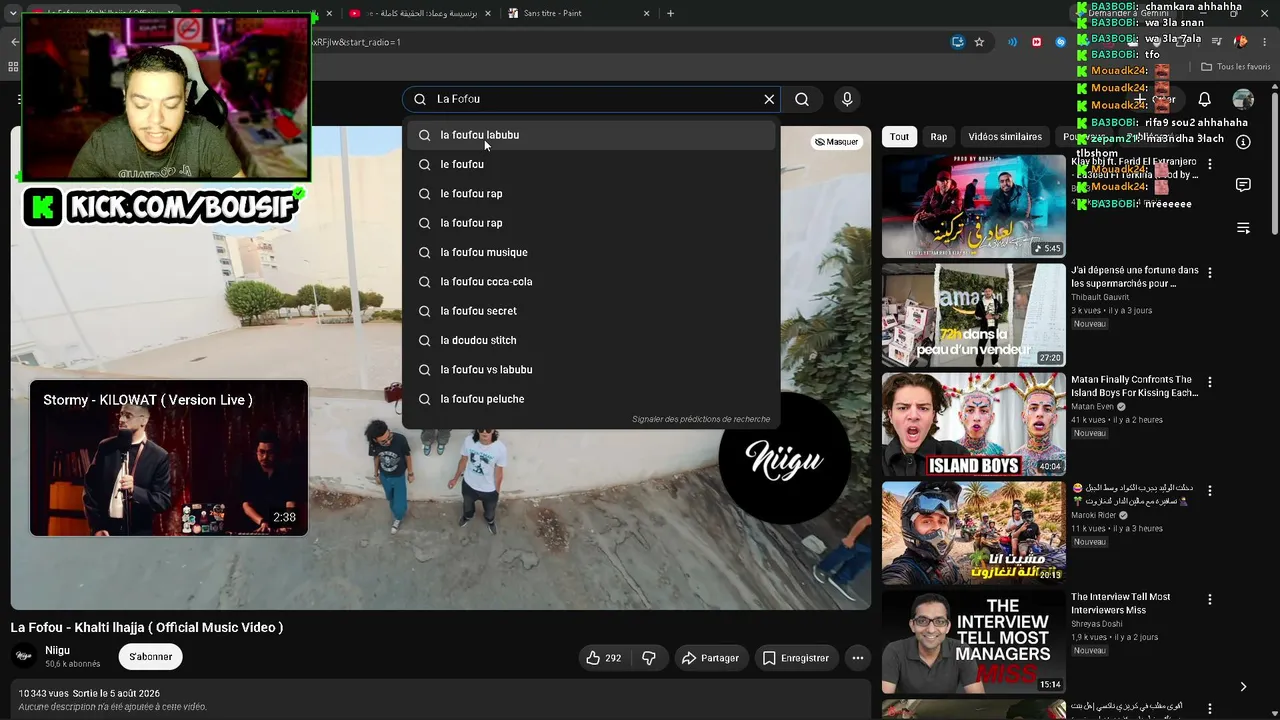
Task: Subscribe to Niigu with S'abonner
Action: pyautogui.click(x=151, y=657)
